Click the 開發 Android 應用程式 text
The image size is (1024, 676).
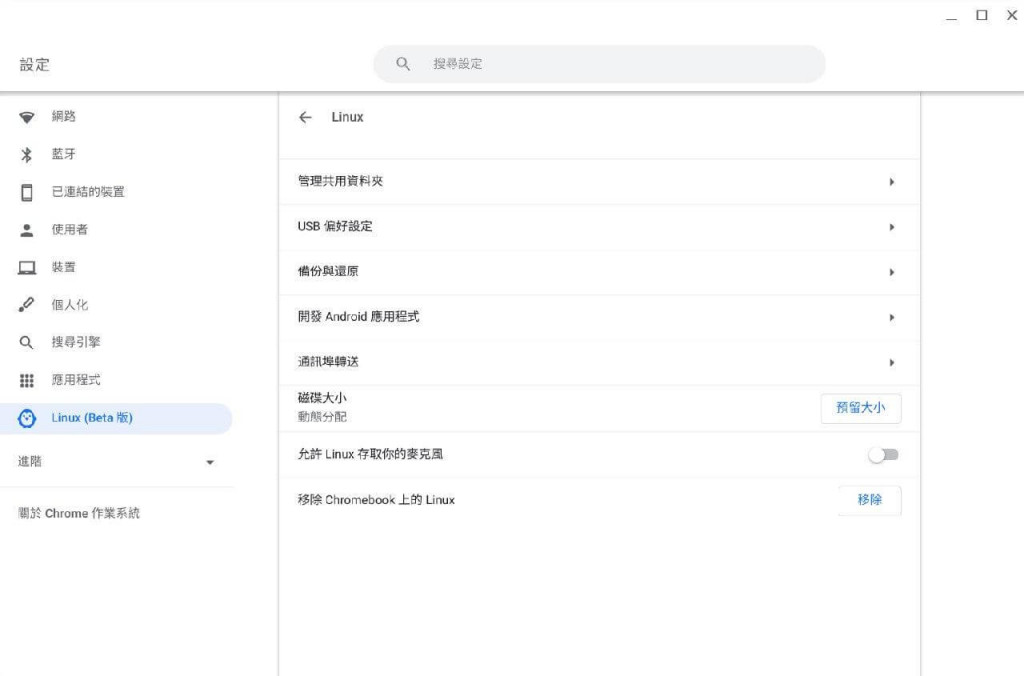pos(359,317)
